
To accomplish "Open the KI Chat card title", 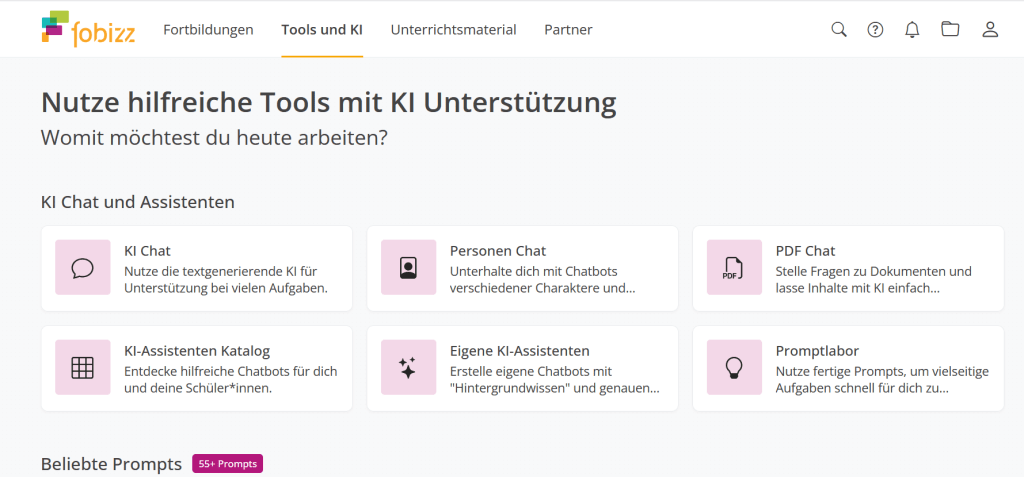I will click(x=147, y=251).
